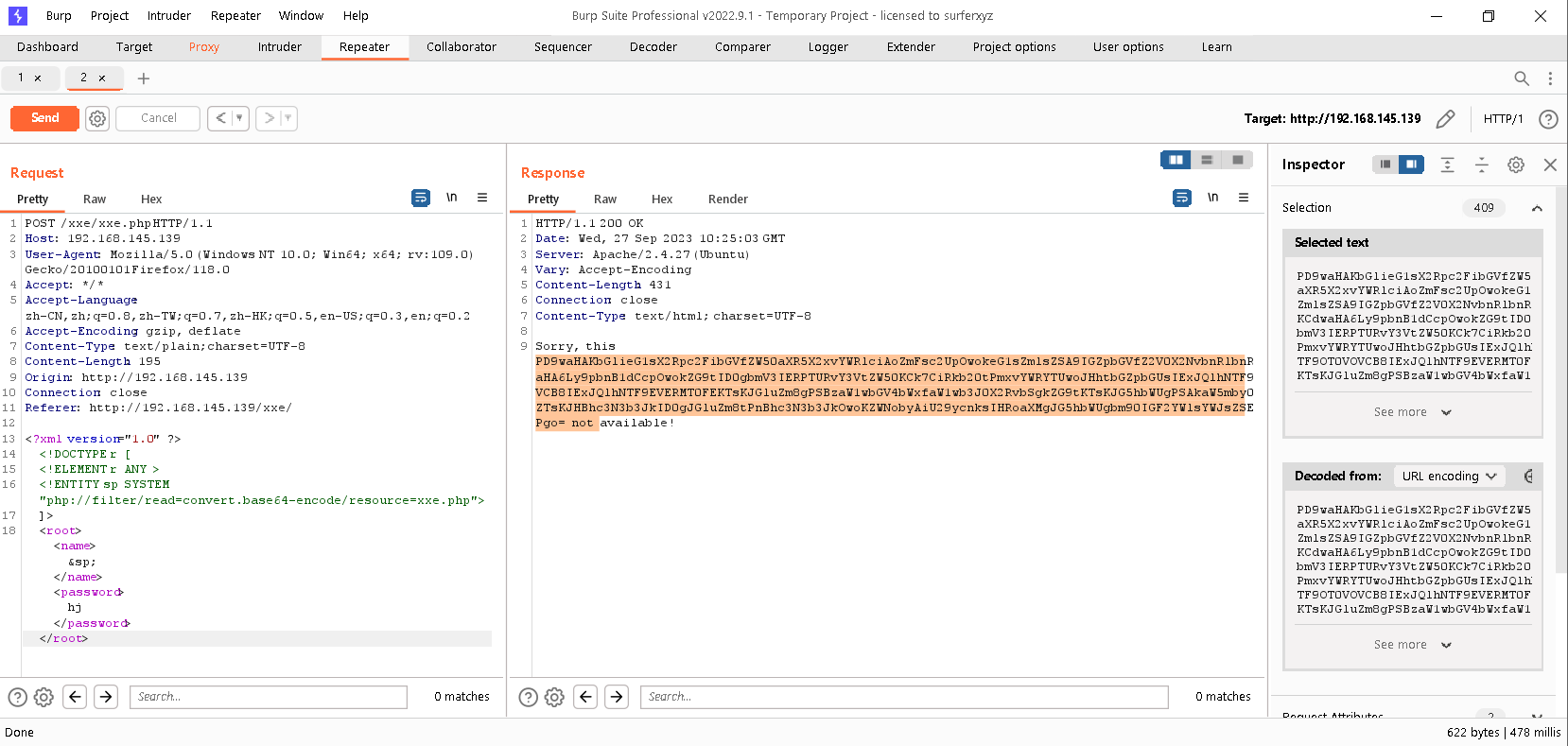Viewport: 1568px width, 746px height.
Task: Go forward to next request in history
Action: click(x=269, y=118)
